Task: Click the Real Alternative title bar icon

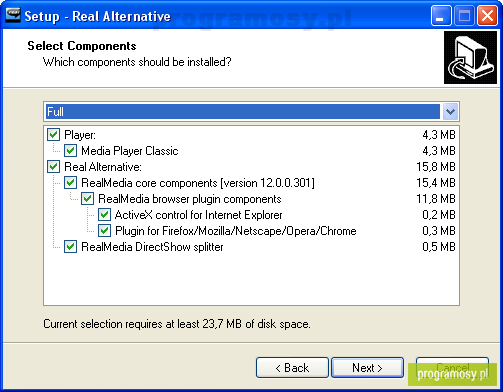Action: pyautogui.click(x=13, y=15)
